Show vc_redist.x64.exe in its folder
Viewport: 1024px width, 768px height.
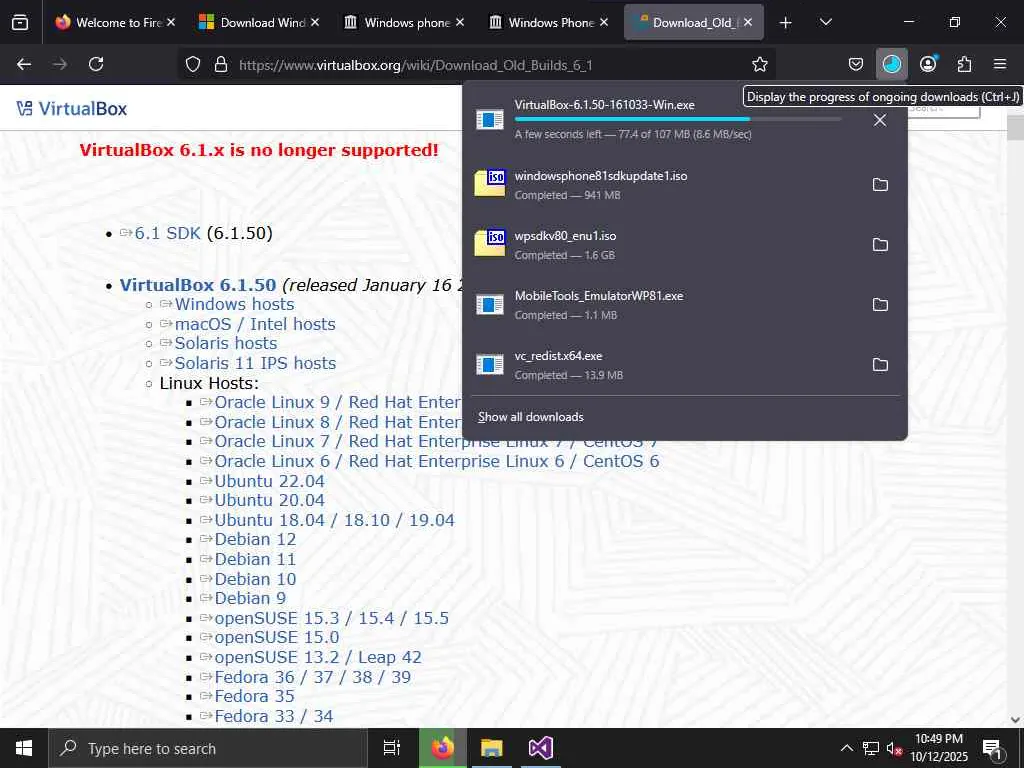pyautogui.click(x=880, y=365)
